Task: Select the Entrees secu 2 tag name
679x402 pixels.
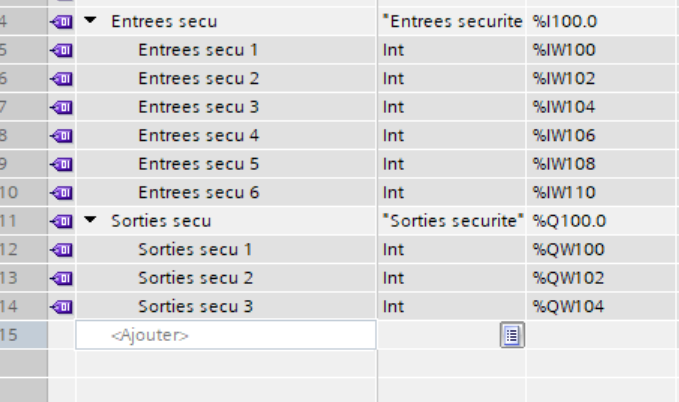Action: click(x=198, y=78)
